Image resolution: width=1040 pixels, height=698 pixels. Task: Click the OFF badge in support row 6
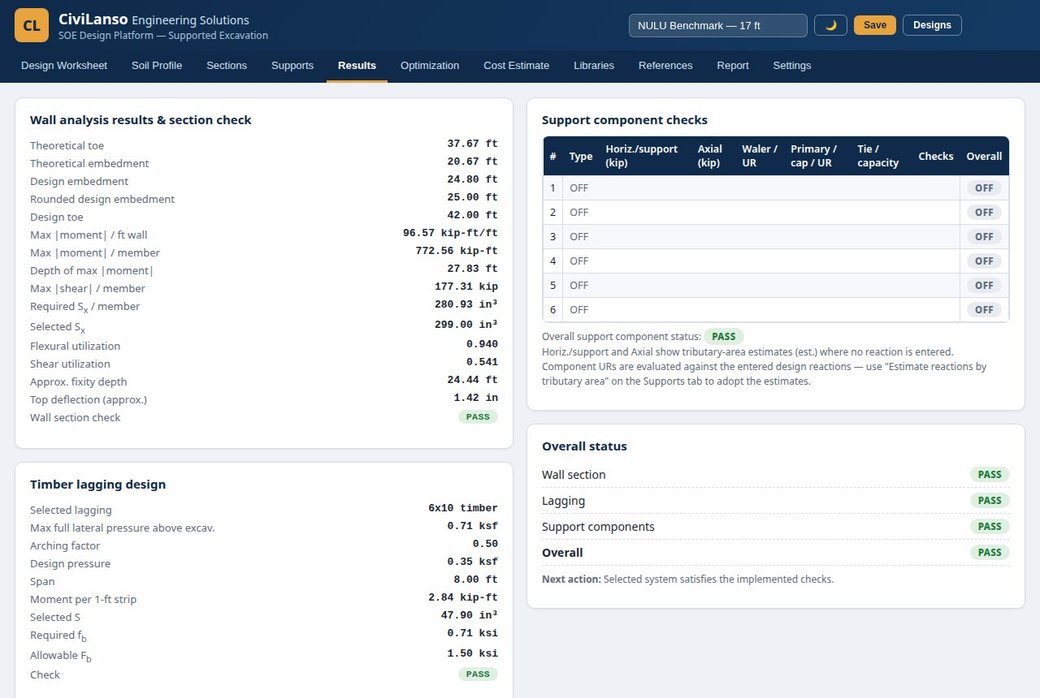(x=984, y=309)
